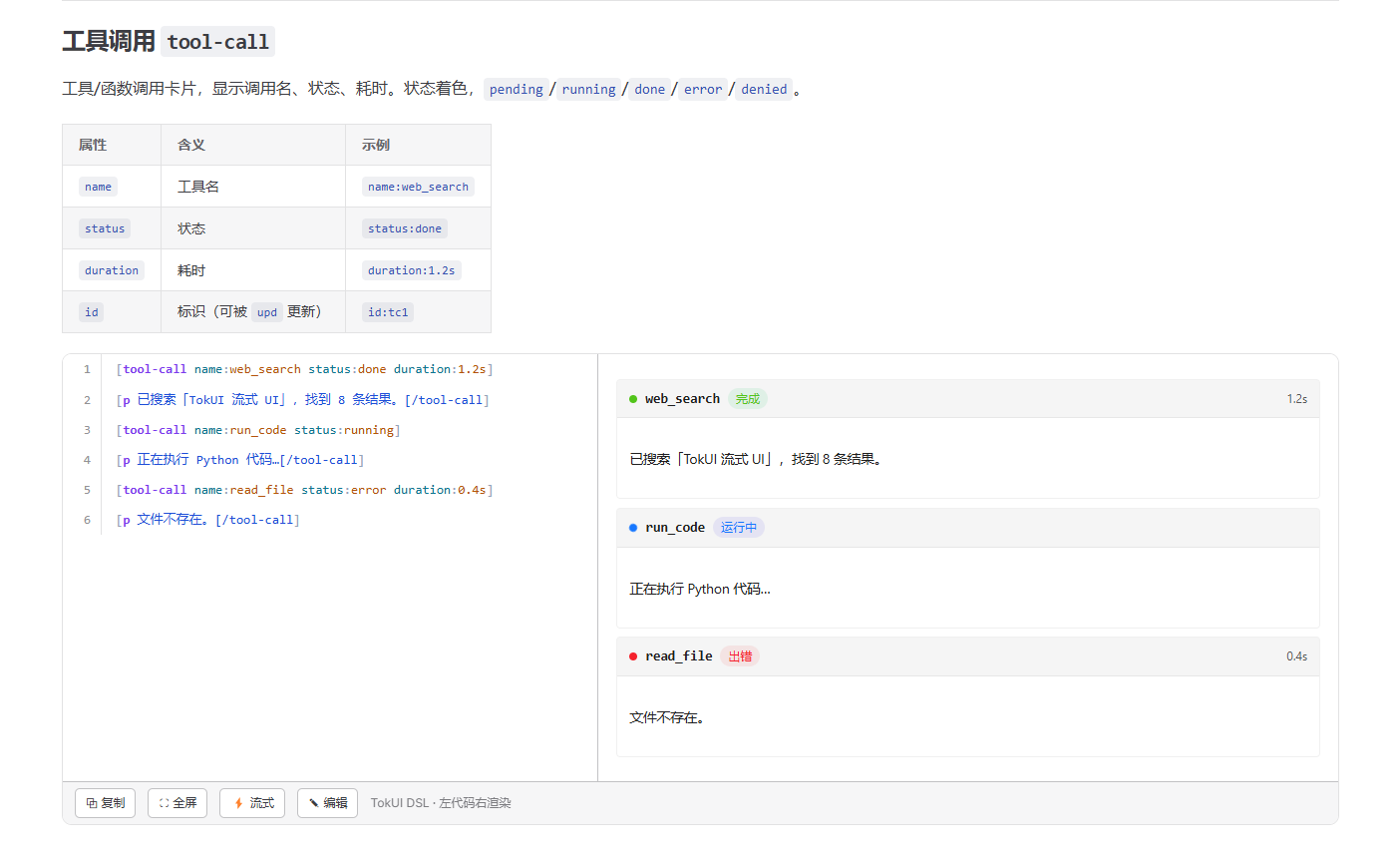Click the 示例 table header

click(418, 145)
